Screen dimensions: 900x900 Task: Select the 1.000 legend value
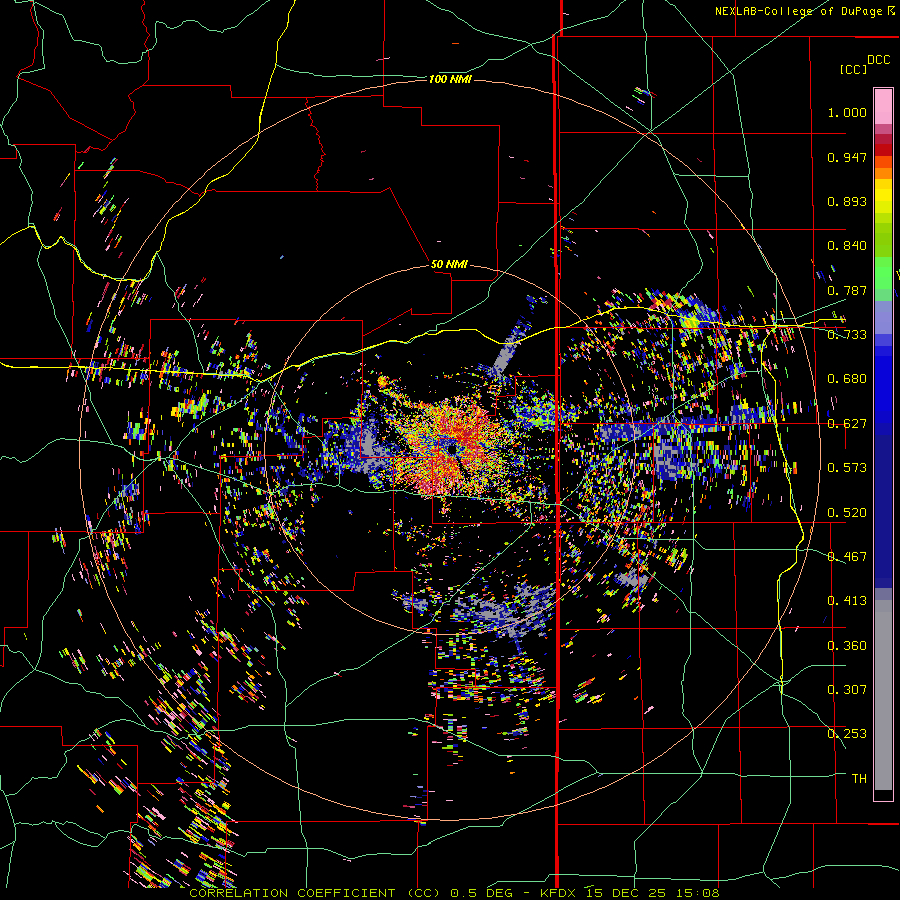pyautogui.click(x=847, y=112)
